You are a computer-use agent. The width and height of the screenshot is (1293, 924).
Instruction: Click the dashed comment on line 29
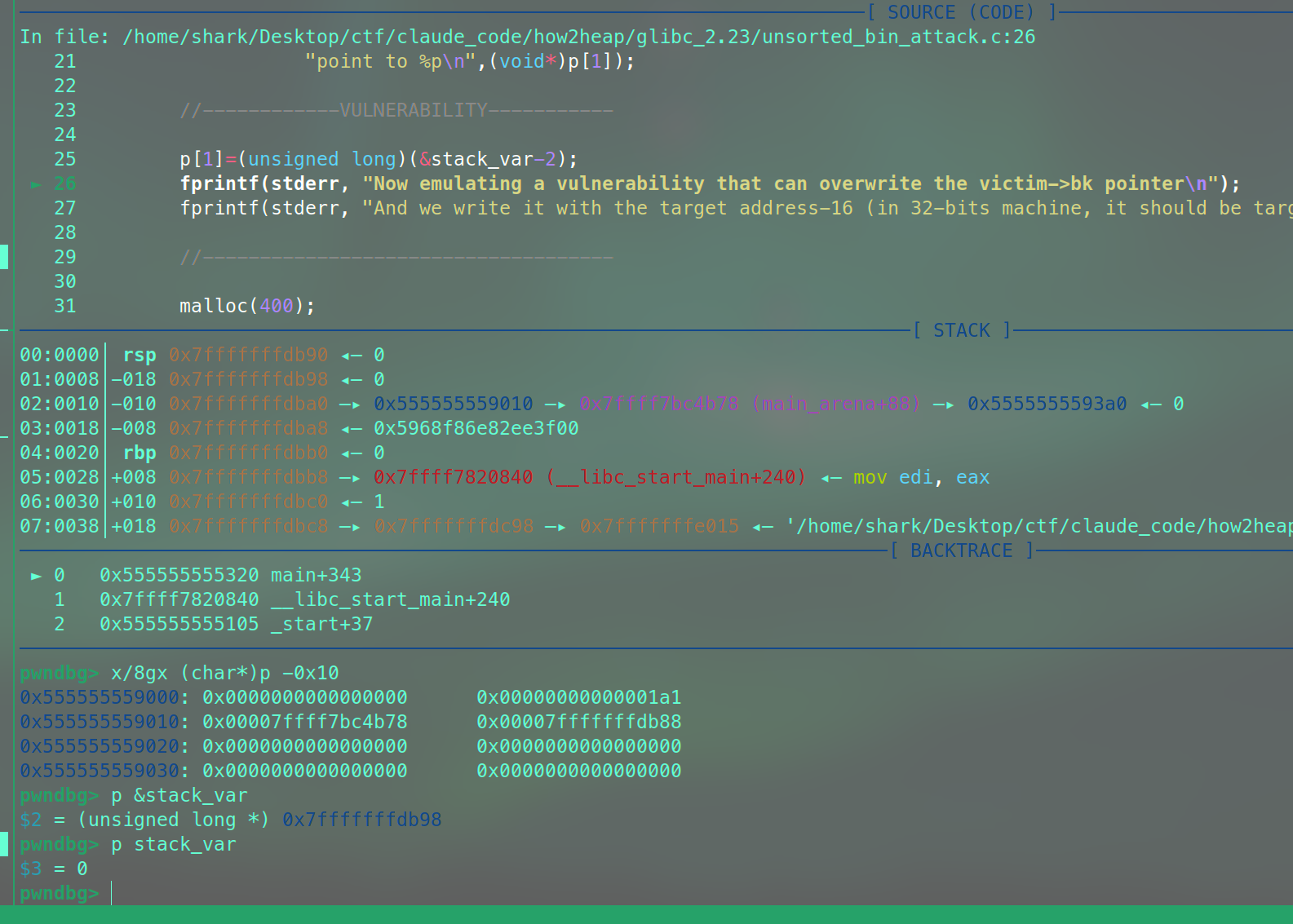pyautogui.click(x=396, y=257)
